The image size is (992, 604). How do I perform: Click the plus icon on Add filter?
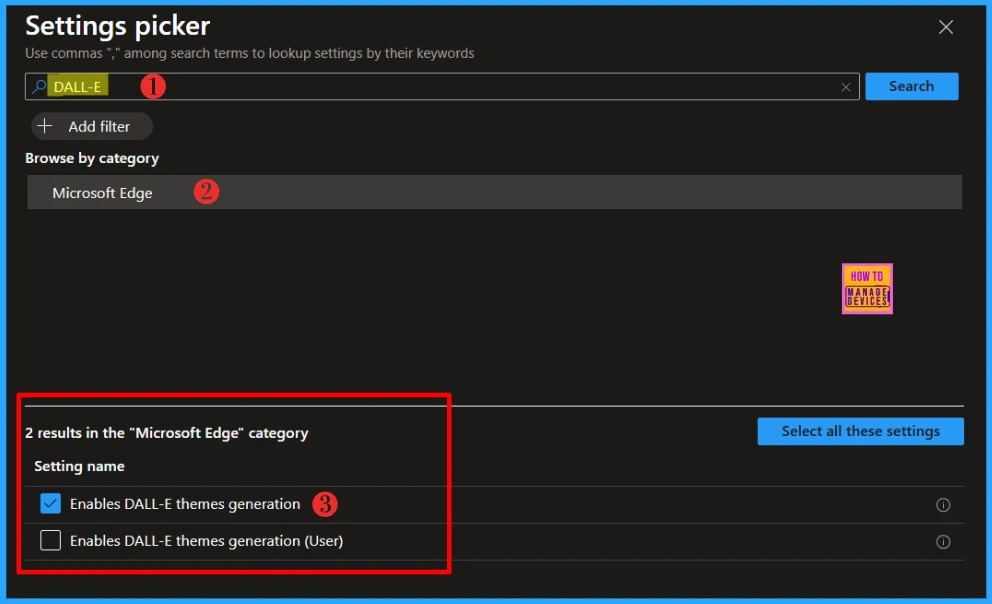coord(44,126)
